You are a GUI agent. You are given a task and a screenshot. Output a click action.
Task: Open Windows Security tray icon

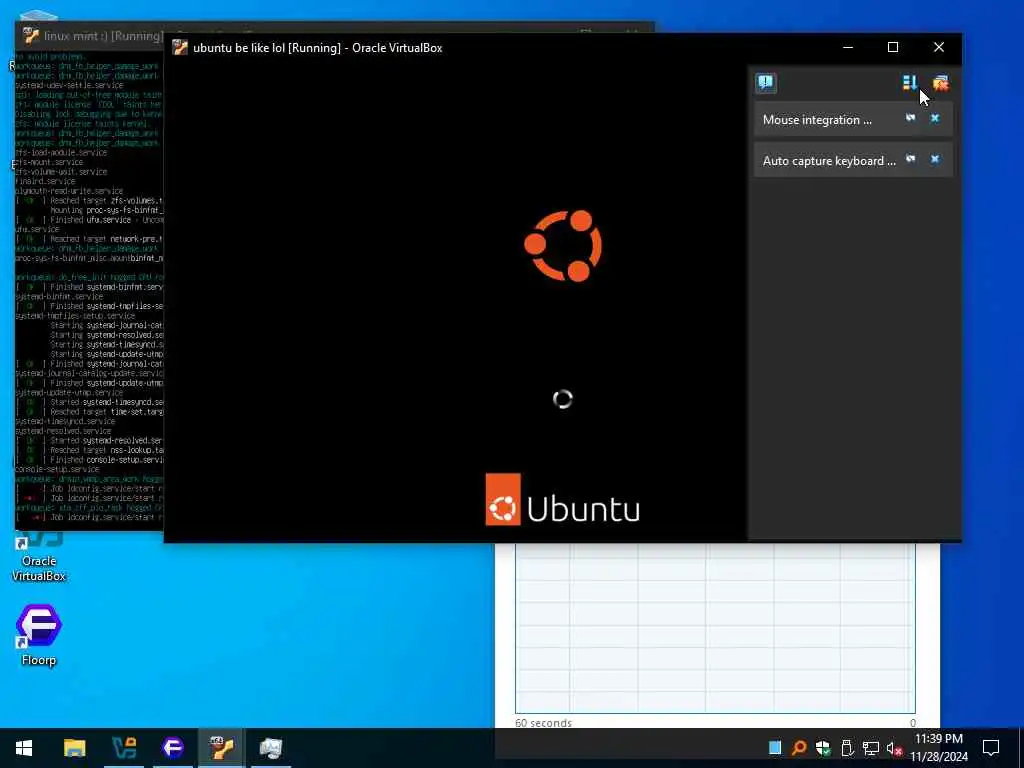click(x=823, y=748)
